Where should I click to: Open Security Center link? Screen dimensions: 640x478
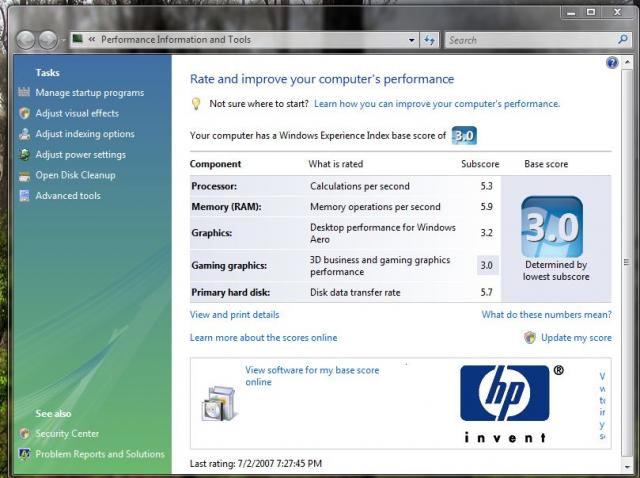pyautogui.click(x=67, y=434)
